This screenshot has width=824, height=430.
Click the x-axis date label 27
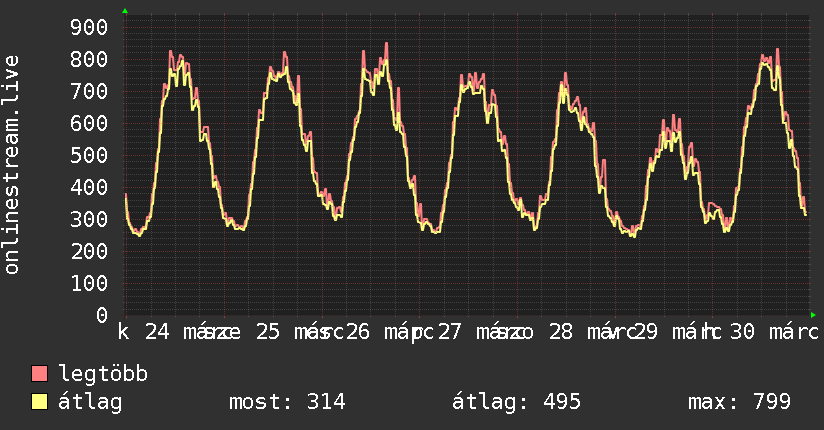(x=449, y=332)
